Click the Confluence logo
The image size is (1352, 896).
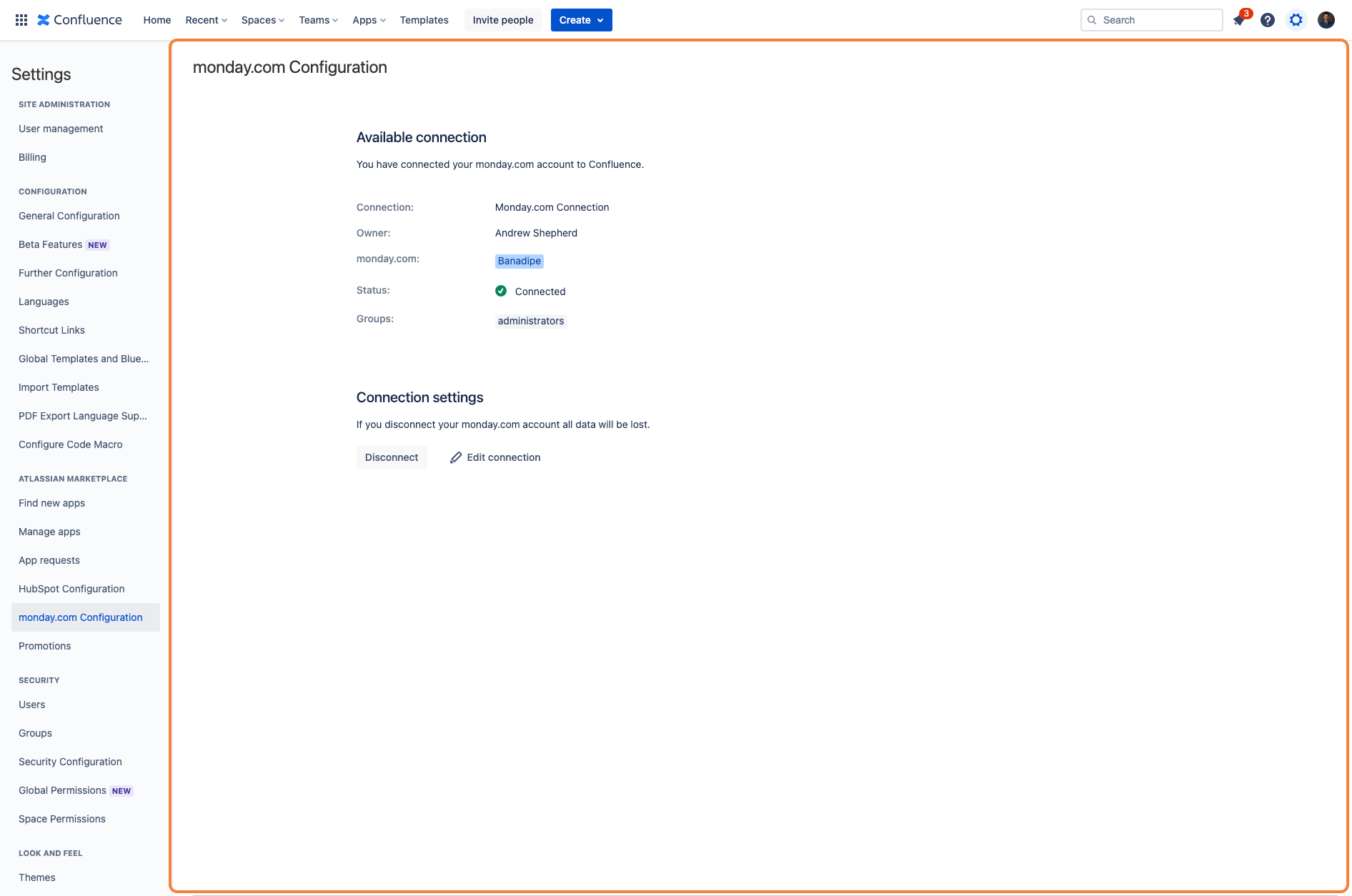[79, 20]
